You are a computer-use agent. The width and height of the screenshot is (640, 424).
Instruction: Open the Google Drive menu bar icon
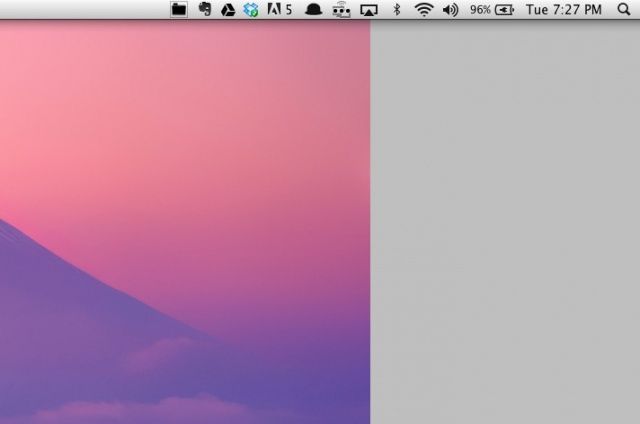click(x=228, y=10)
